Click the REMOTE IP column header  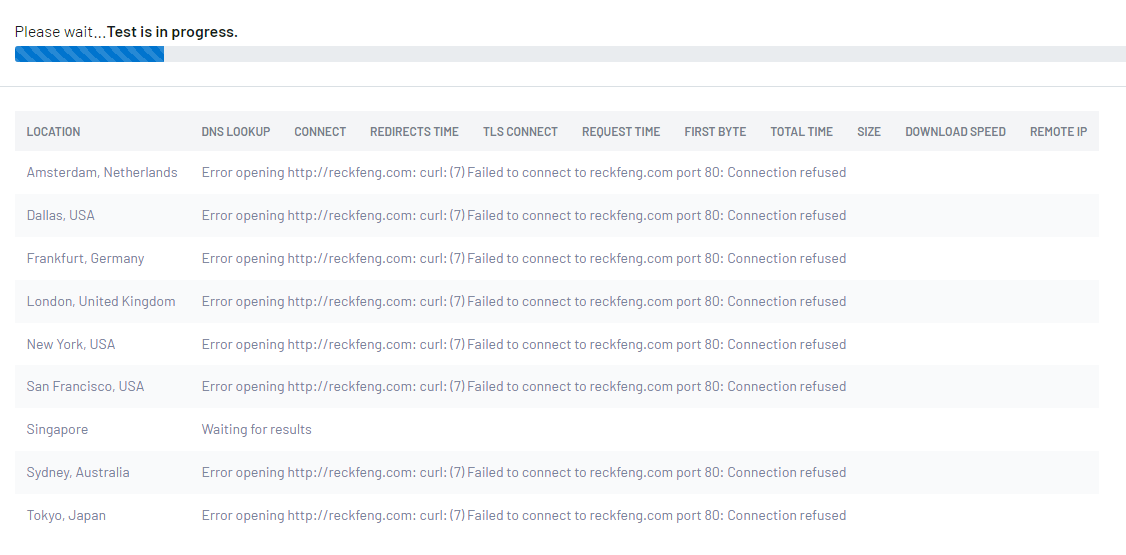point(1058,131)
